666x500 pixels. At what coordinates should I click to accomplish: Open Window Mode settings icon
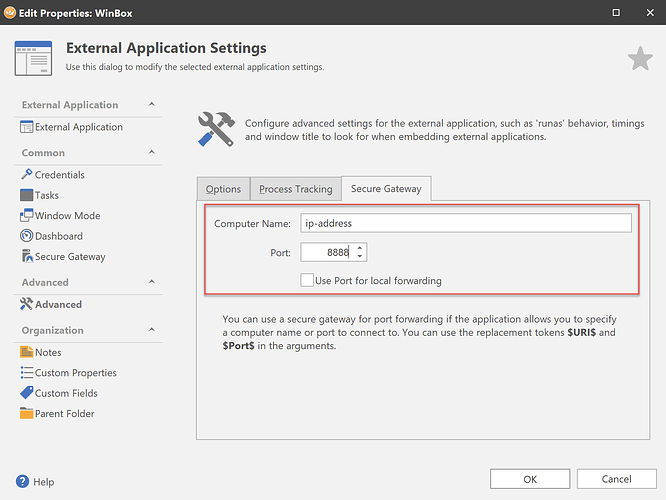(26, 216)
